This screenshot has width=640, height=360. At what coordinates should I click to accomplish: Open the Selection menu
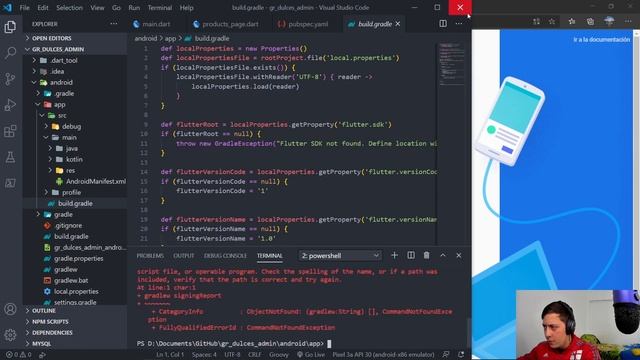69,7
